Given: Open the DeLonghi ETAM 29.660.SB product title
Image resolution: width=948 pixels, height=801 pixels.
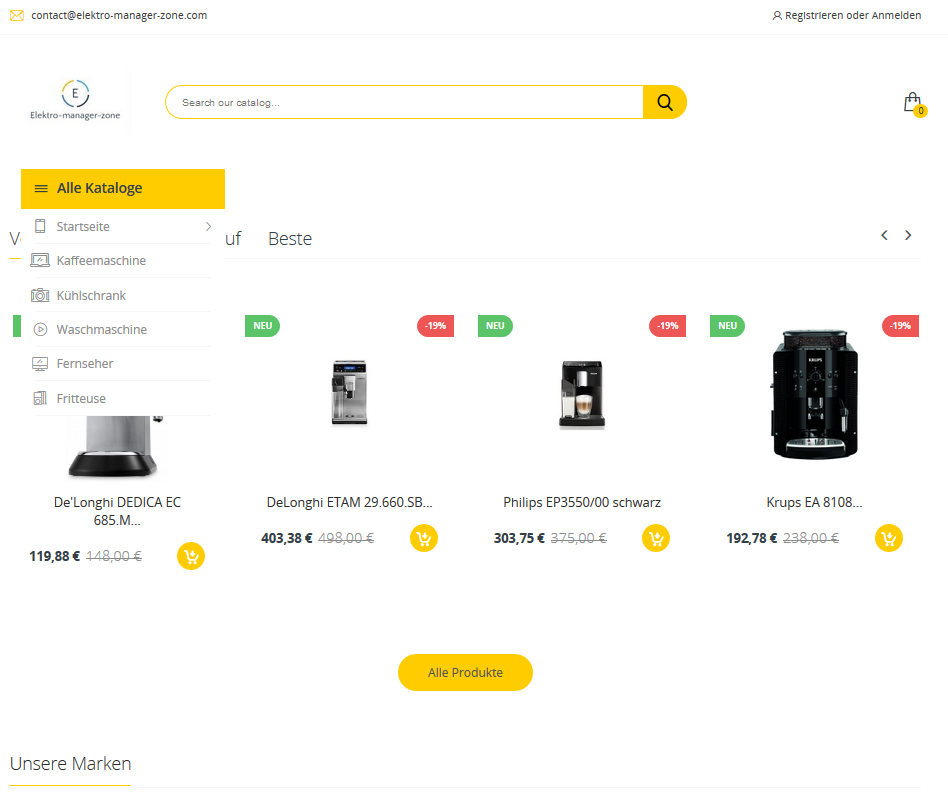Looking at the screenshot, I should pos(349,502).
